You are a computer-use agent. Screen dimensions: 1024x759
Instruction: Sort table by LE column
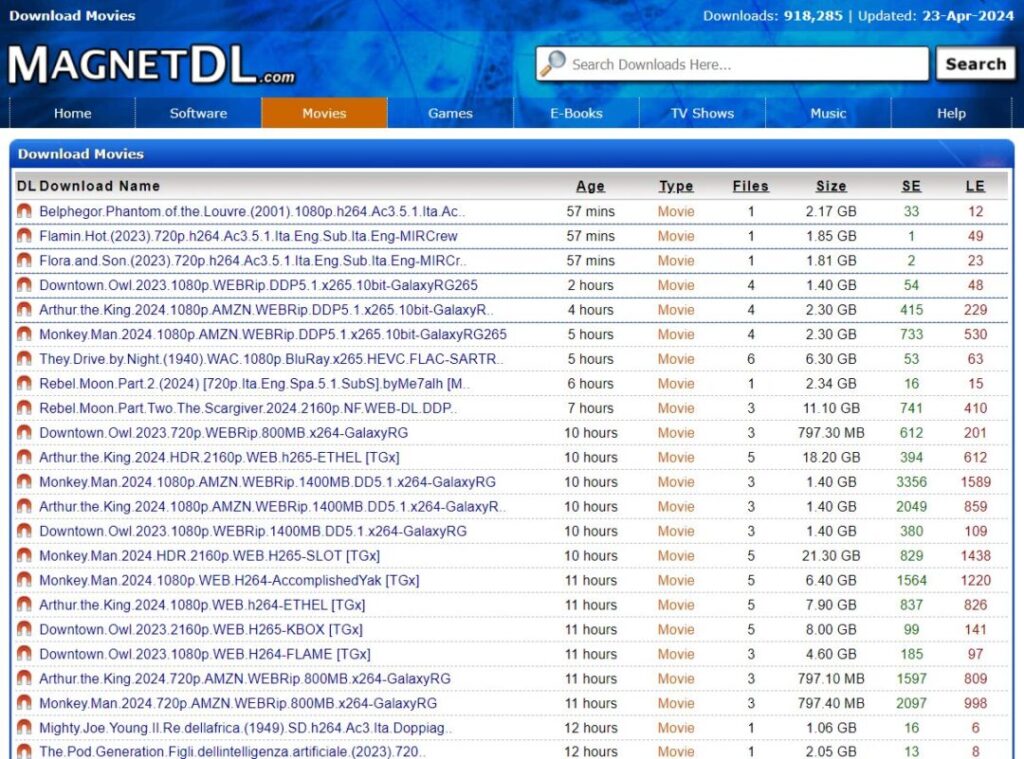pyautogui.click(x=975, y=186)
